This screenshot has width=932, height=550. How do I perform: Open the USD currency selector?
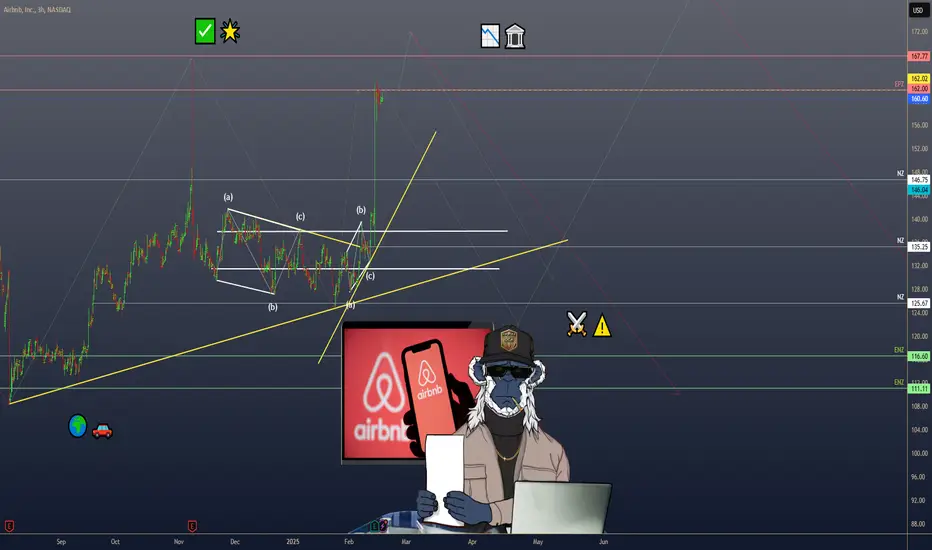(x=918, y=10)
